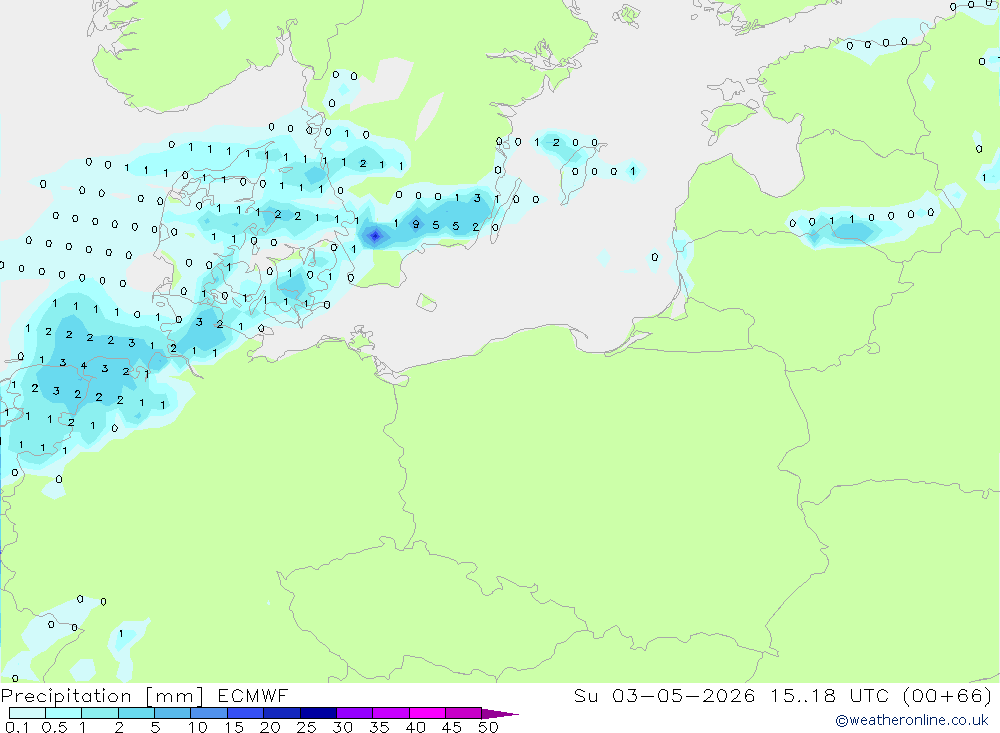
Task: Click the 15–20 mm legend color swatch
Action: tap(246, 713)
